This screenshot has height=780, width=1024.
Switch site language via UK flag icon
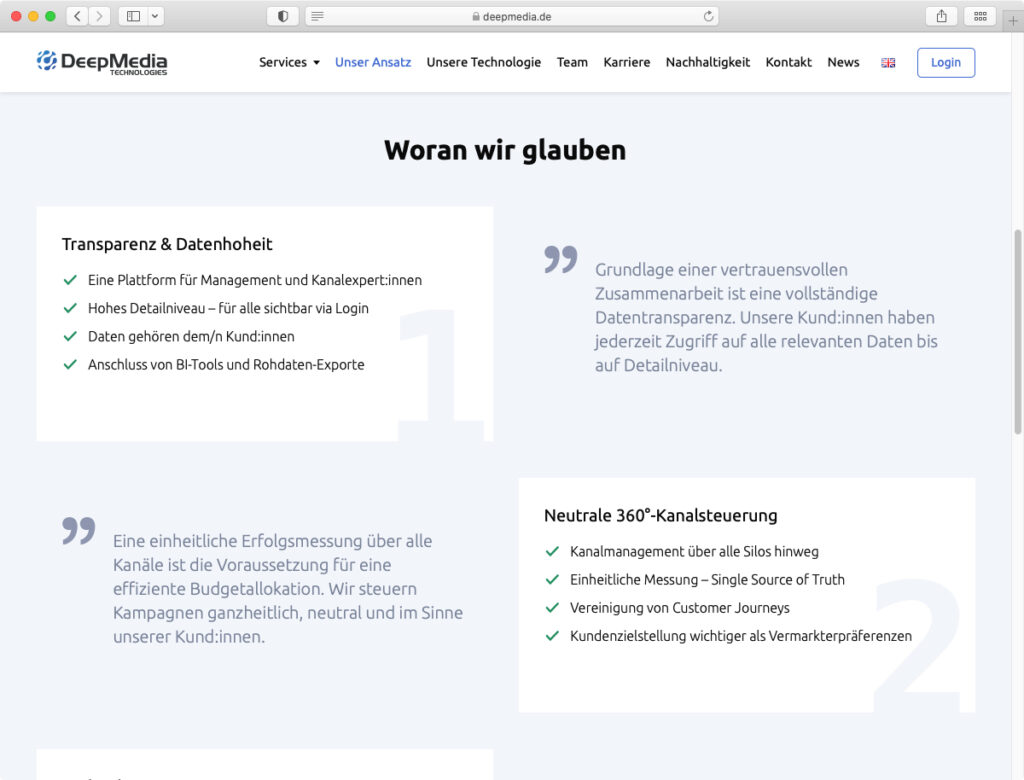[888, 63]
